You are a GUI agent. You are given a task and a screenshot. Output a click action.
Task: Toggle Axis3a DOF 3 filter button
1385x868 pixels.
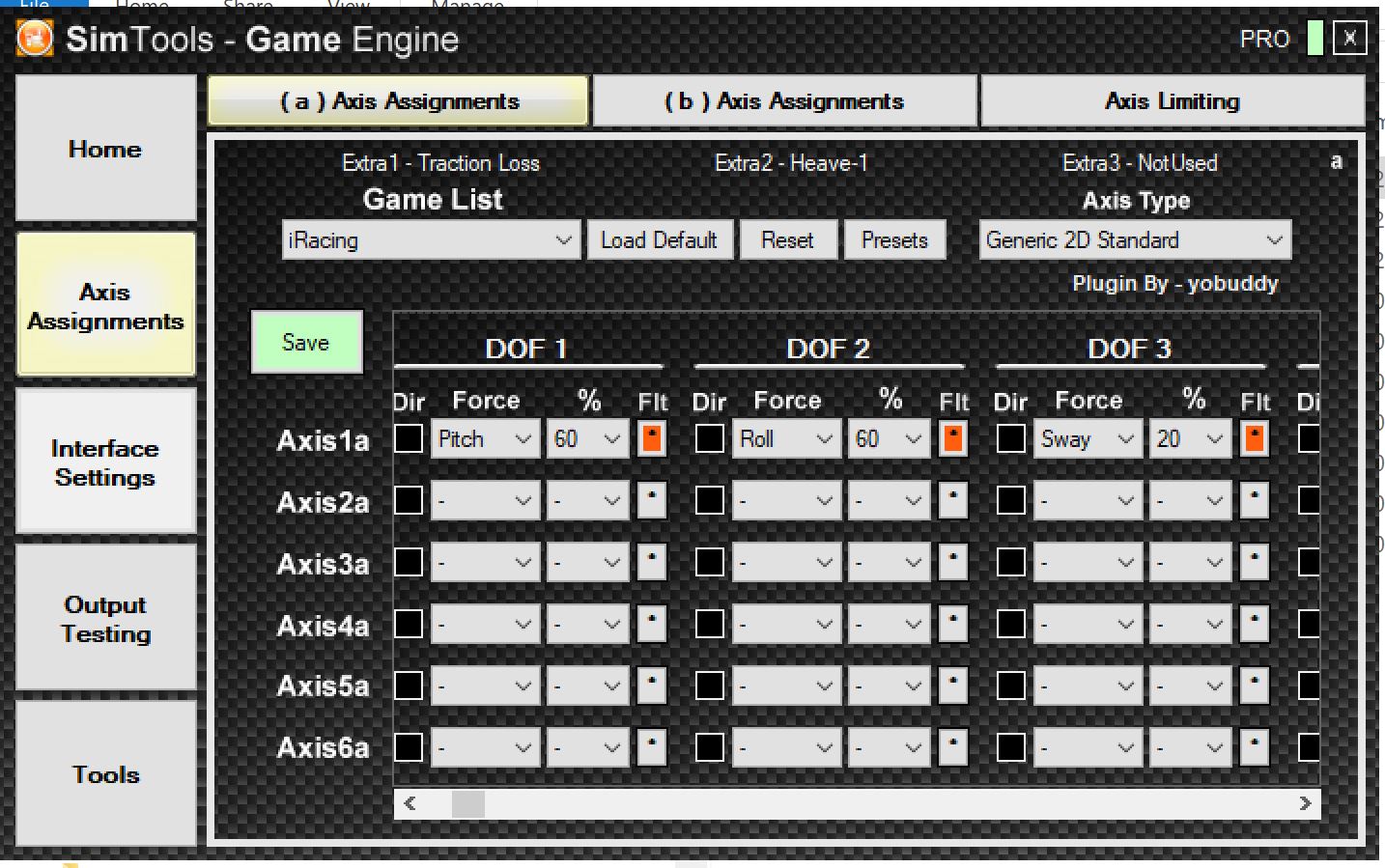pyautogui.click(x=1255, y=562)
